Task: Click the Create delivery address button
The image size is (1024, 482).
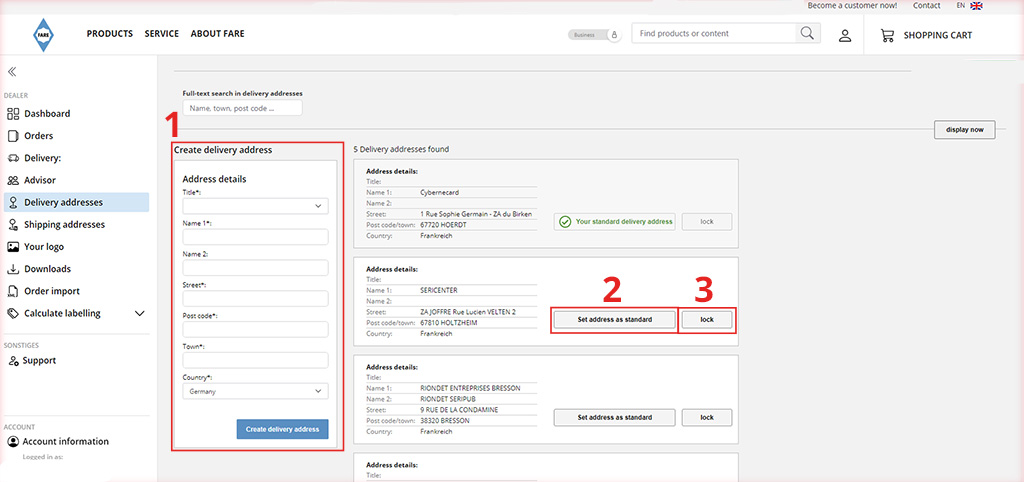Action: coord(282,429)
